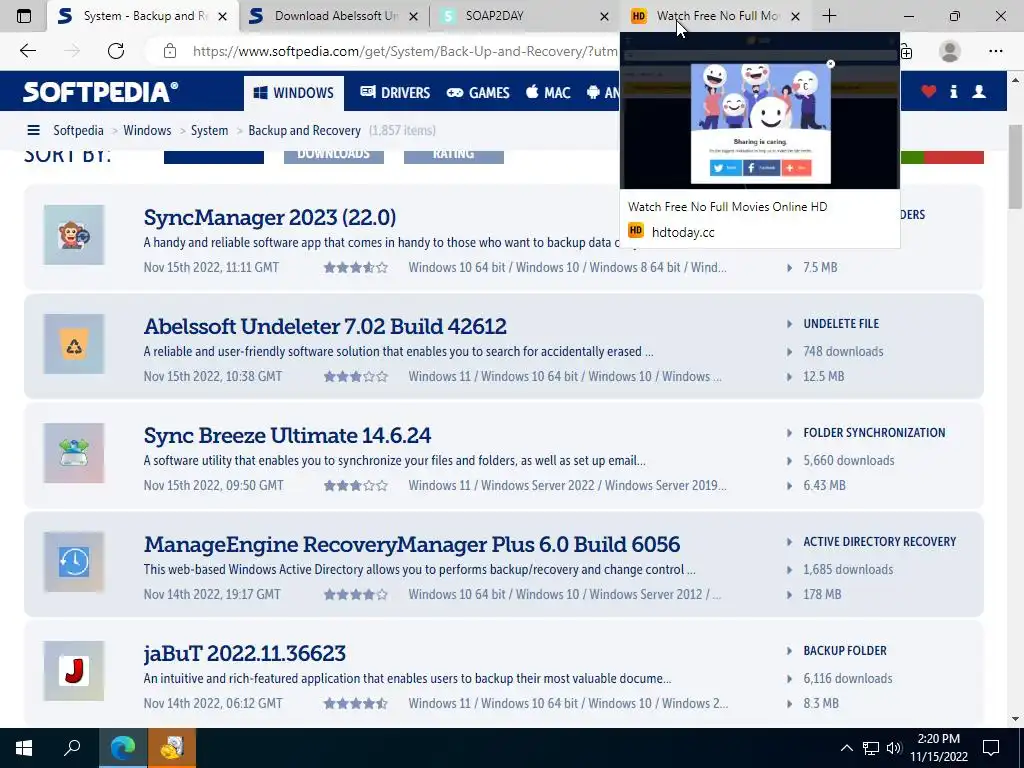Open the tab actions menu icon

pos(24,16)
